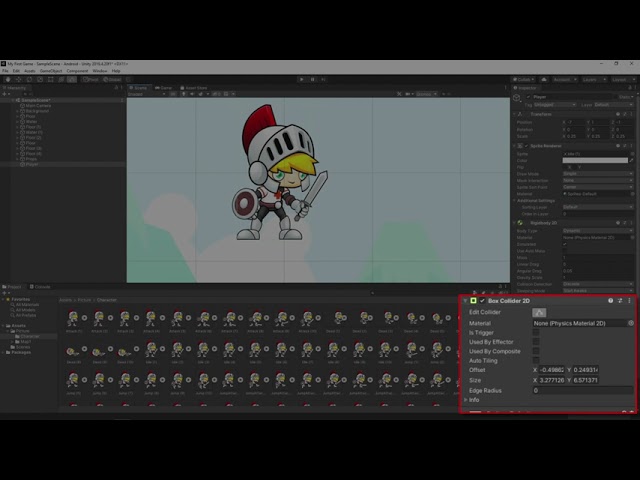Open Transform component help icon
Image resolution: width=640 pixels, height=480 pixels.
(618, 114)
